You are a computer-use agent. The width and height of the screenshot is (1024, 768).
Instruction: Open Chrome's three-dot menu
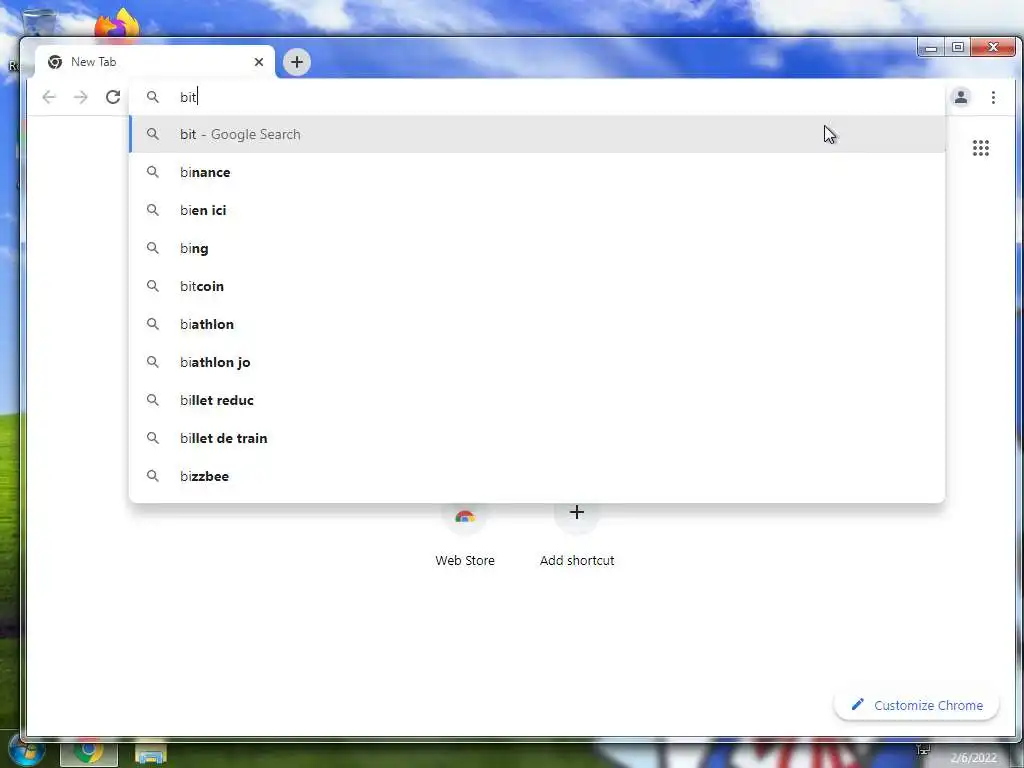993,97
